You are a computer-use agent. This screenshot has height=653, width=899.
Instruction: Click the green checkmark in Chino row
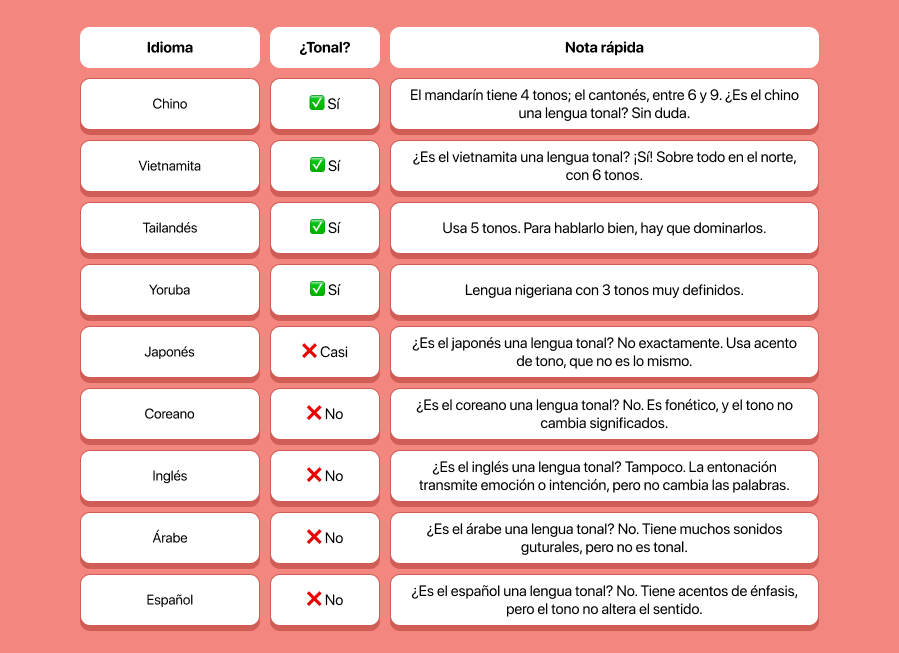(x=316, y=103)
